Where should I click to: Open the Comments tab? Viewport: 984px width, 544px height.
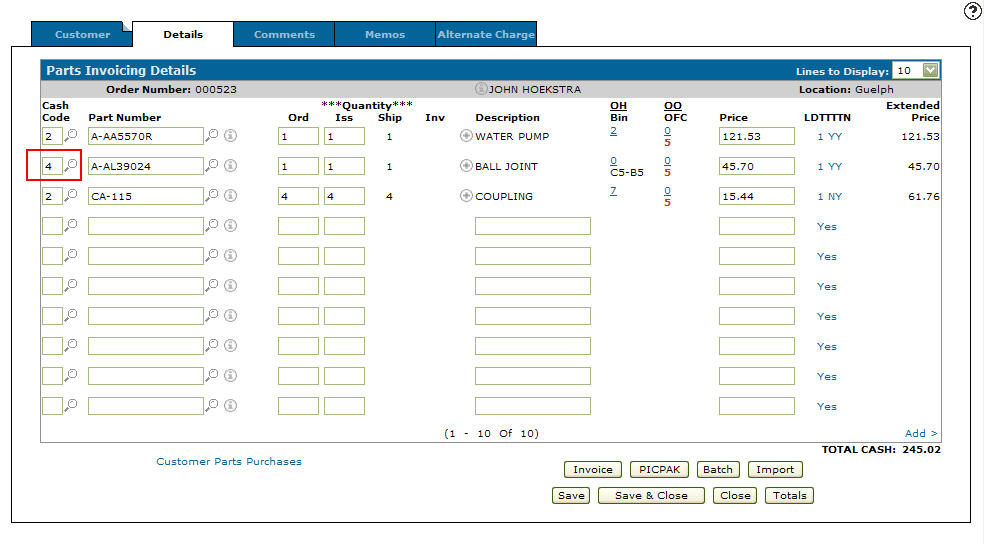284,35
